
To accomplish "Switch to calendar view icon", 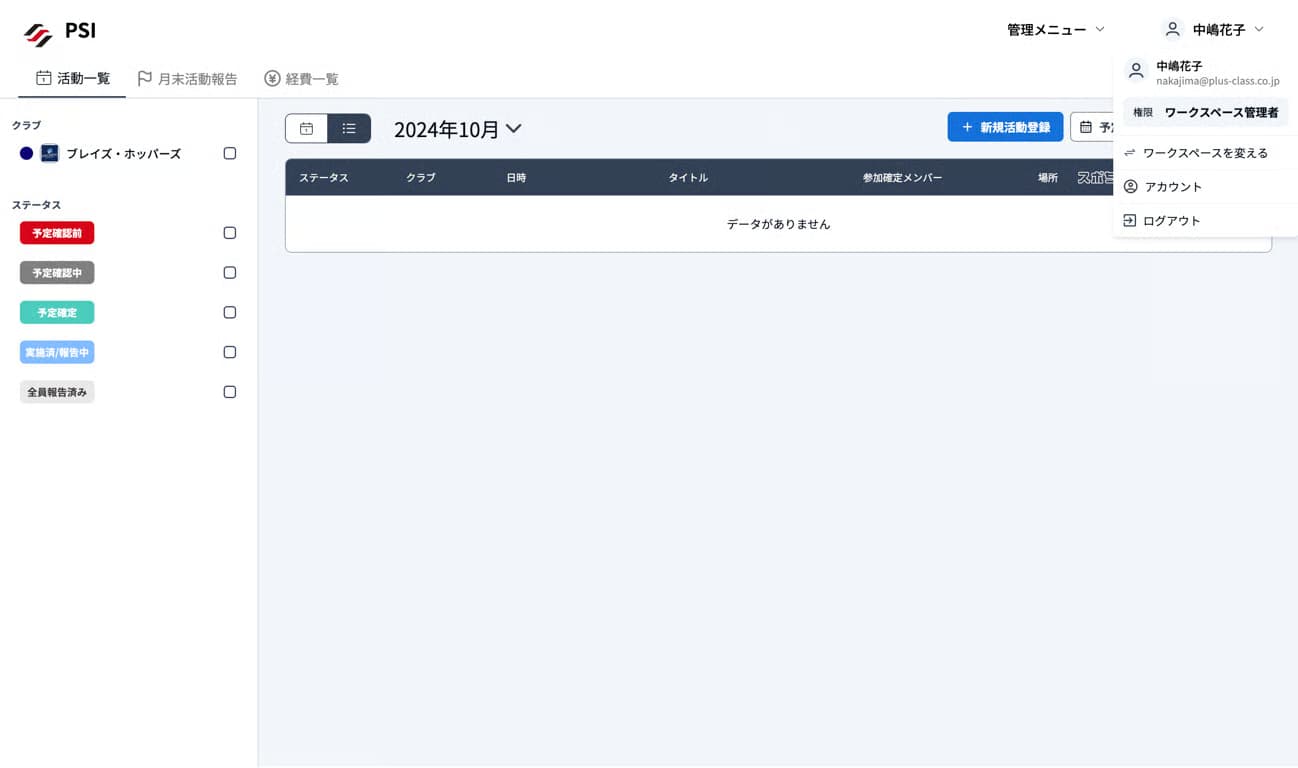I will (x=306, y=128).
